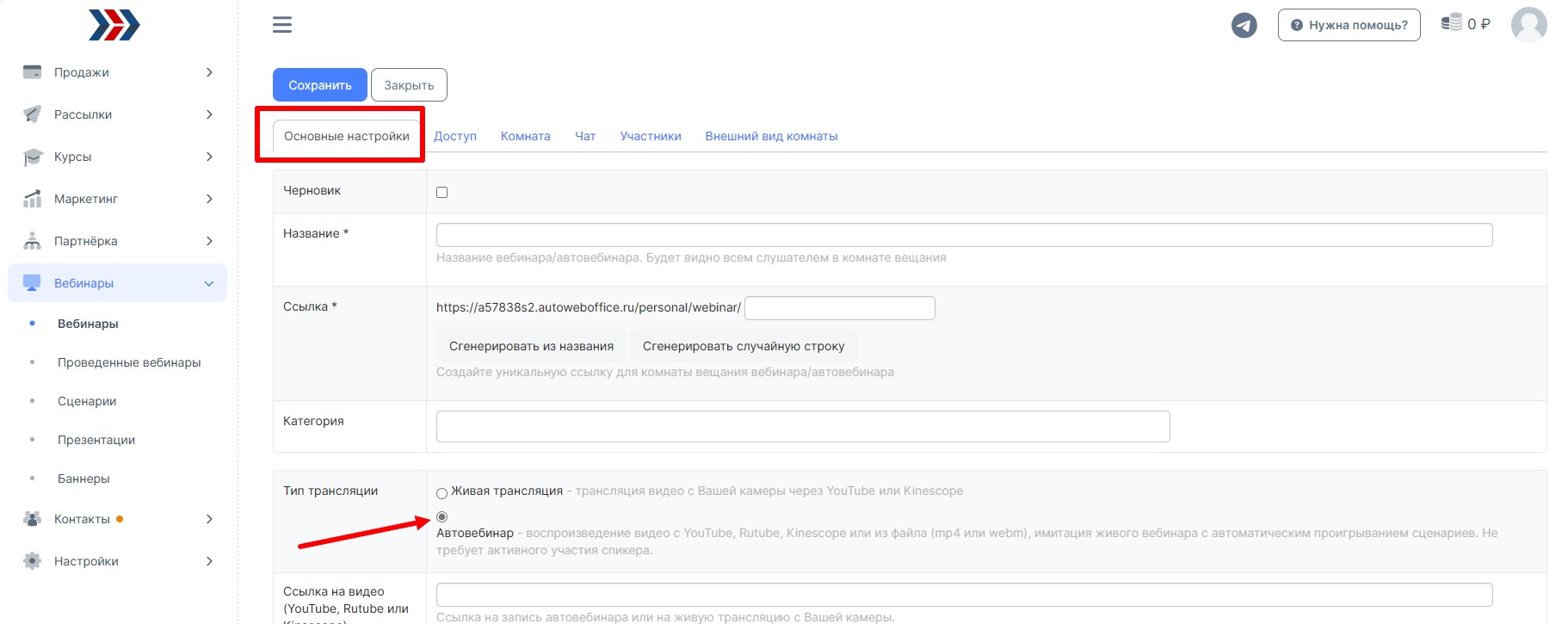The image size is (1568, 624).
Task: Open Продажи section via card icon
Action: pos(33,72)
